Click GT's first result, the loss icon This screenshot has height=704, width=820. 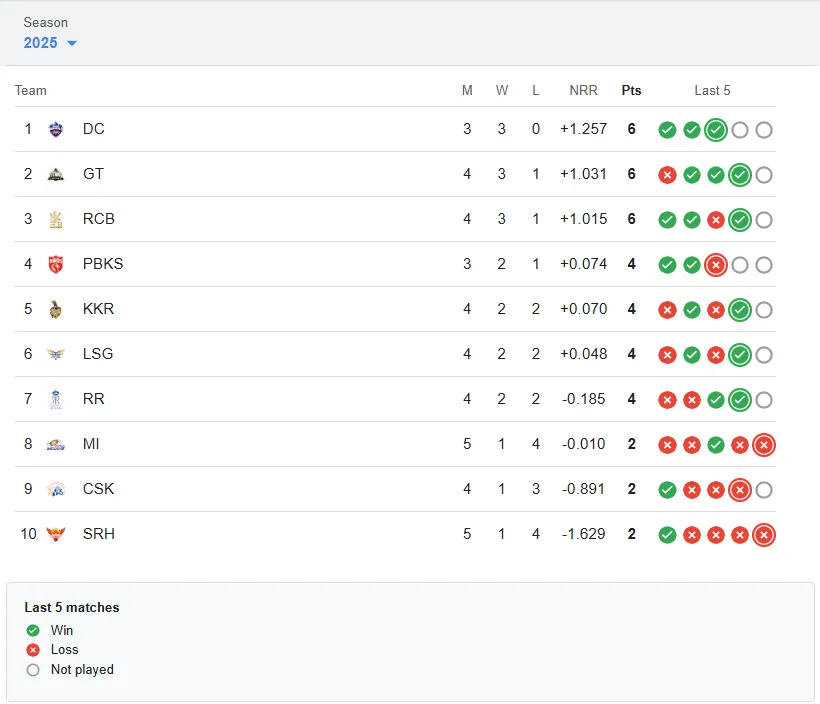click(667, 175)
